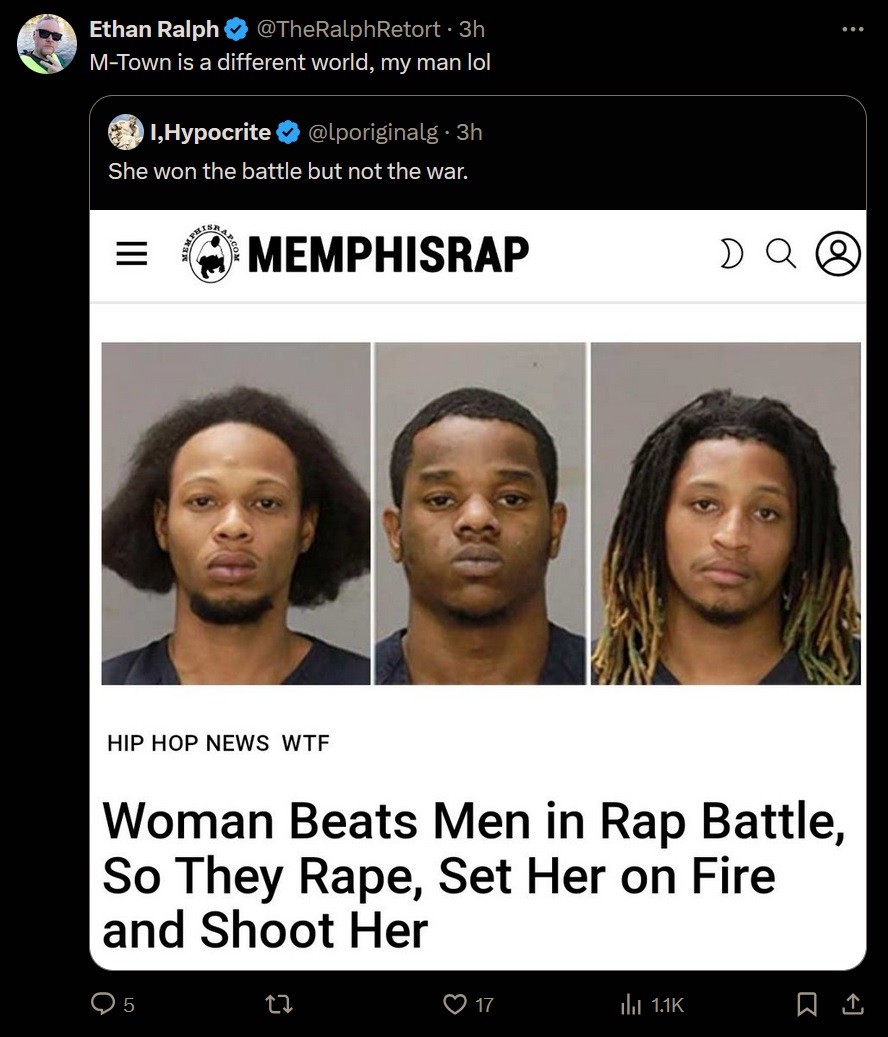888x1037 pixels.
Task: Open the tweet's three-dot more options menu
Action: [852, 29]
